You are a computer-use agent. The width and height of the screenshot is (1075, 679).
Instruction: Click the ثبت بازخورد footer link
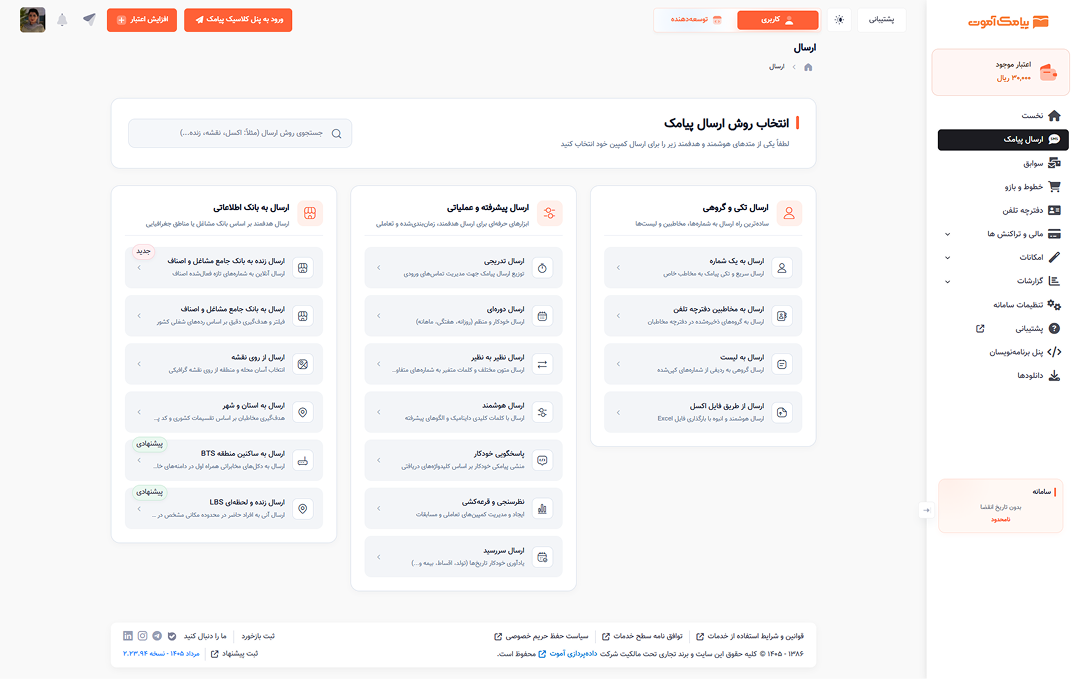pos(258,636)
